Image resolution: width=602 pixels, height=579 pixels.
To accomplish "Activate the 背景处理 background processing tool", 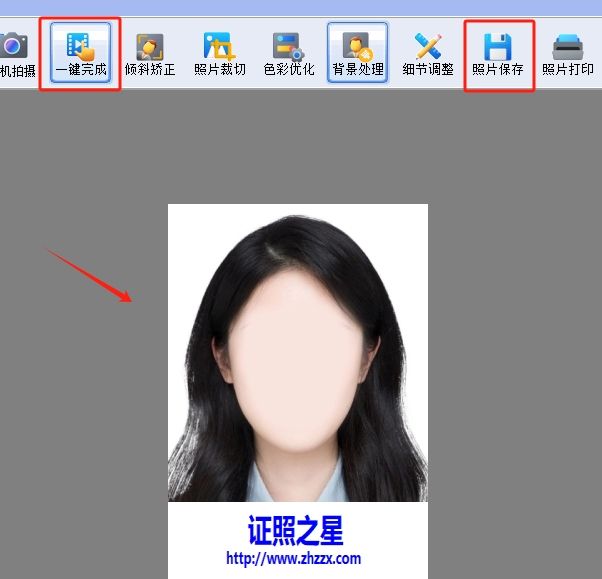I will click(x=357, y=53).
